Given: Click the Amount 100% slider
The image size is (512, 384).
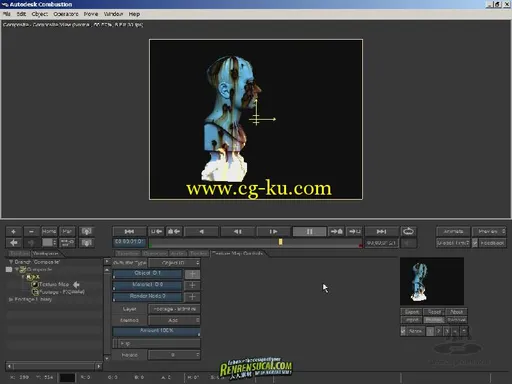Looking at the screenshot, I should click(x=156, y=332).
